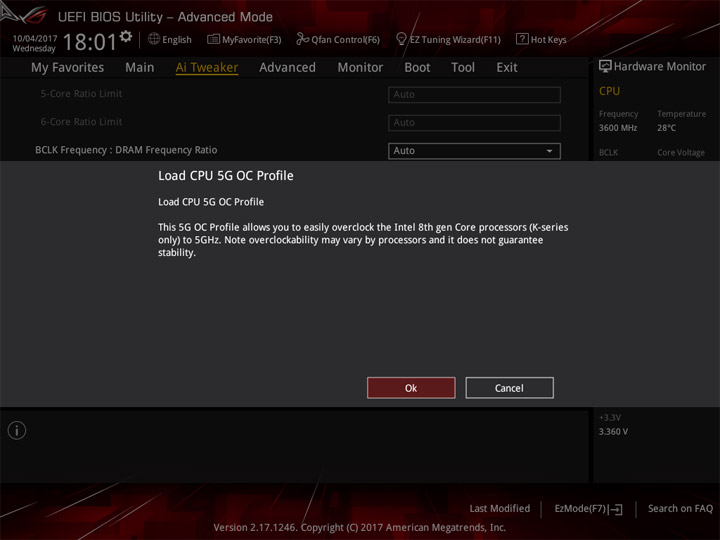Click the 3.360 V voltage value
Screen dimensions: 720x540
[x=613, y=432]
